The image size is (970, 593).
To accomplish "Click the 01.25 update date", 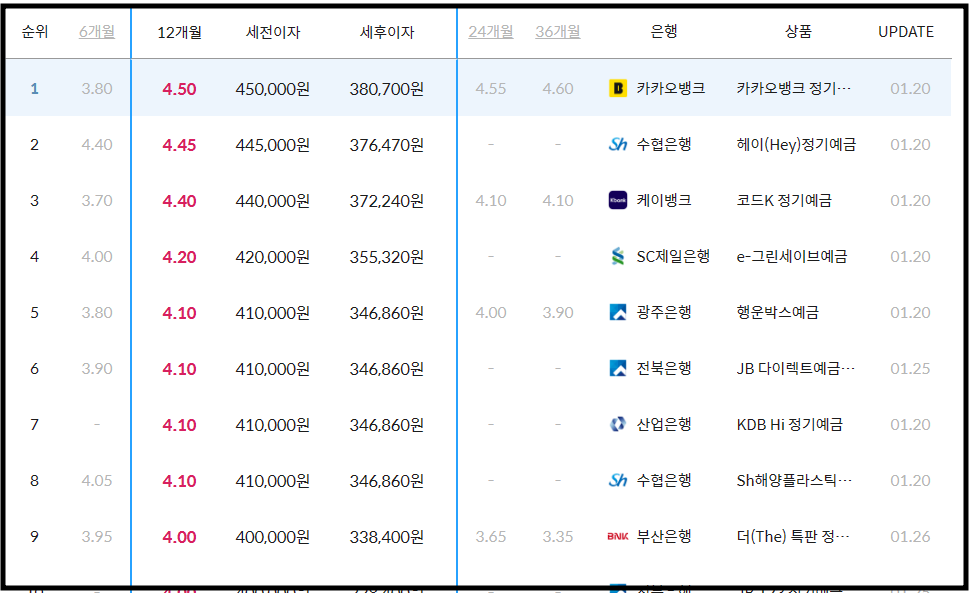I will (910, 369).
